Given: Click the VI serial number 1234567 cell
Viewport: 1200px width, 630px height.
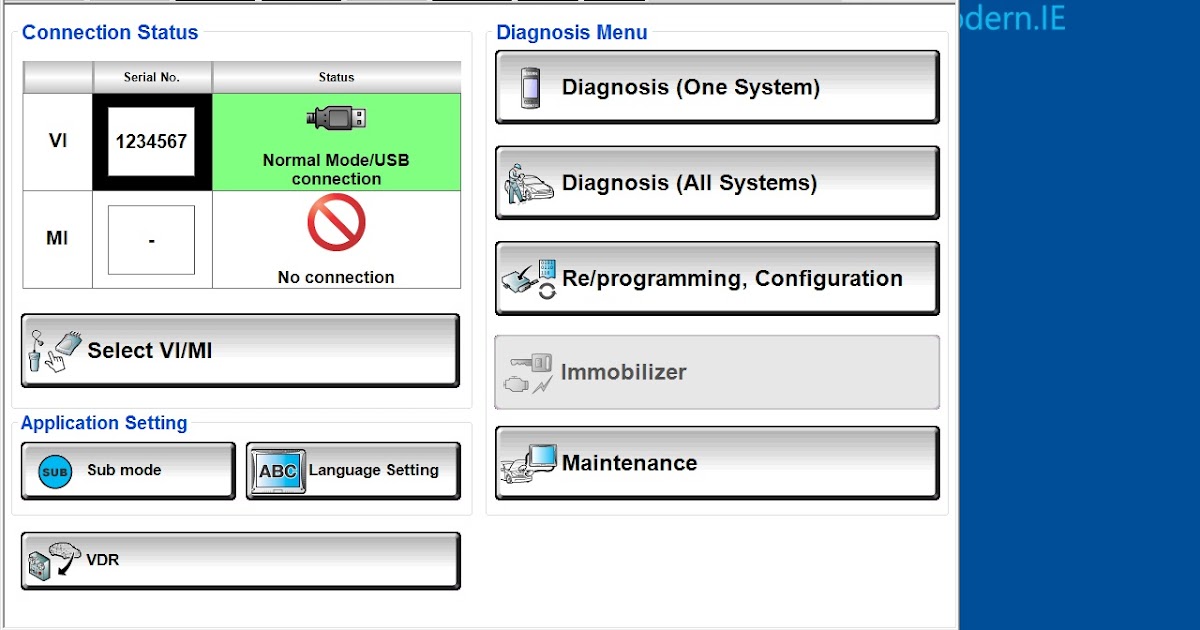Looking at the screenshot, I should pos(151,140).
